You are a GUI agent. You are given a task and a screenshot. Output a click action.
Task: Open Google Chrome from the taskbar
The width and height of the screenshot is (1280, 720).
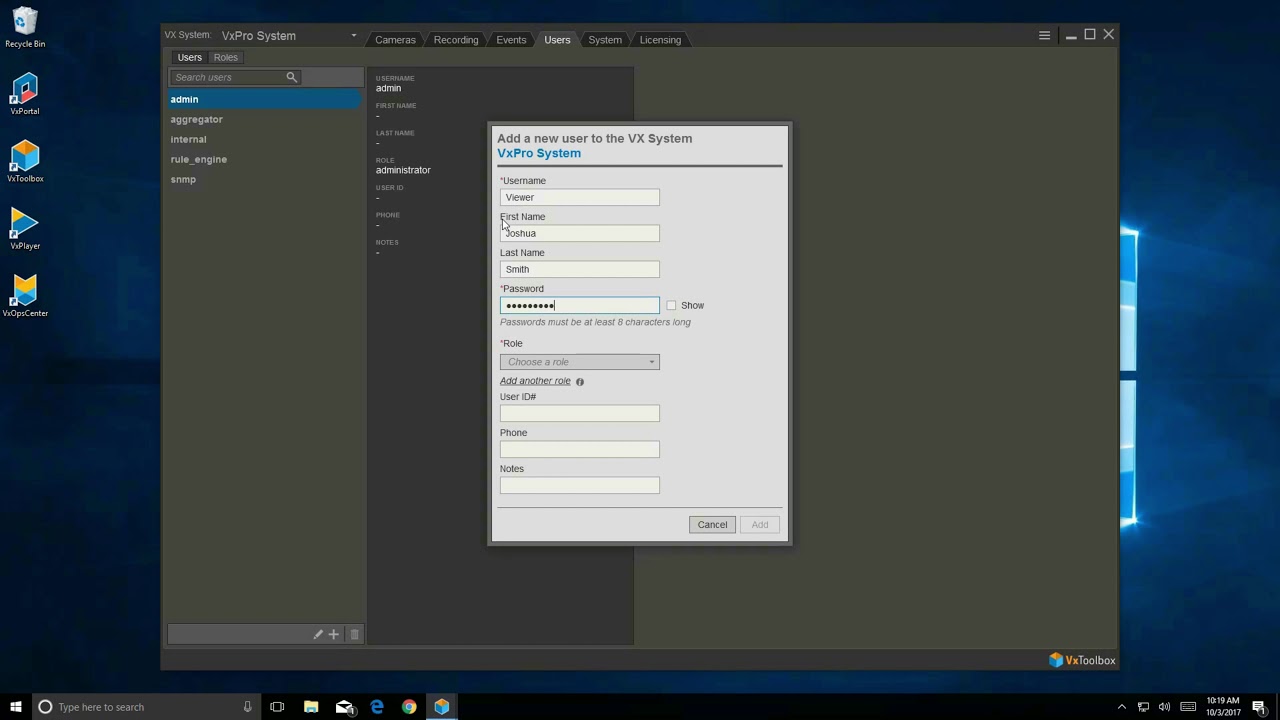point(409,707)
